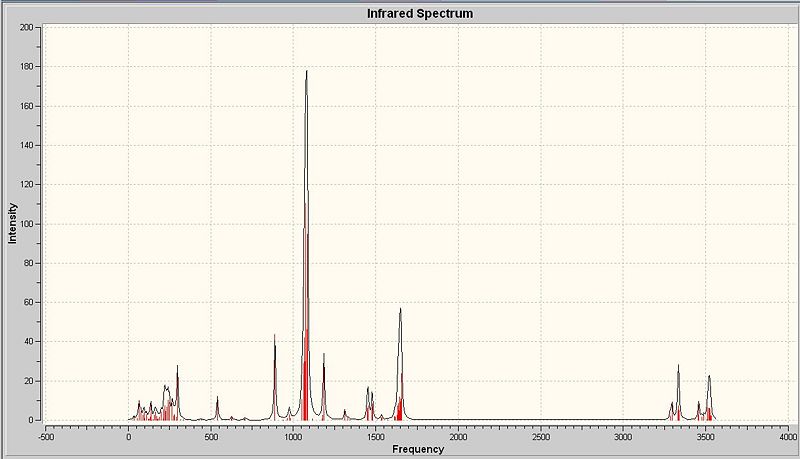Click the peak near frequency 1185
The width and height of the screenshot is (800, 459).
click(x=323, y=386)
